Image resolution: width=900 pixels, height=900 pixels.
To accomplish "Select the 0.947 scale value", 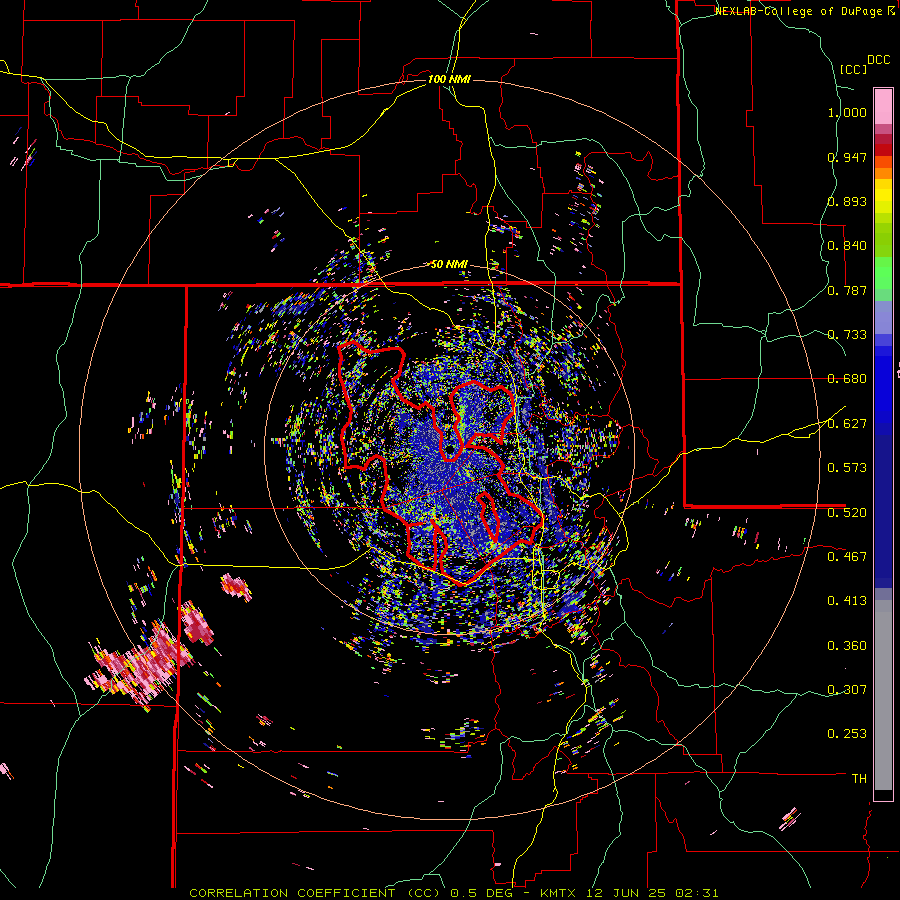I will click(847, 157).
